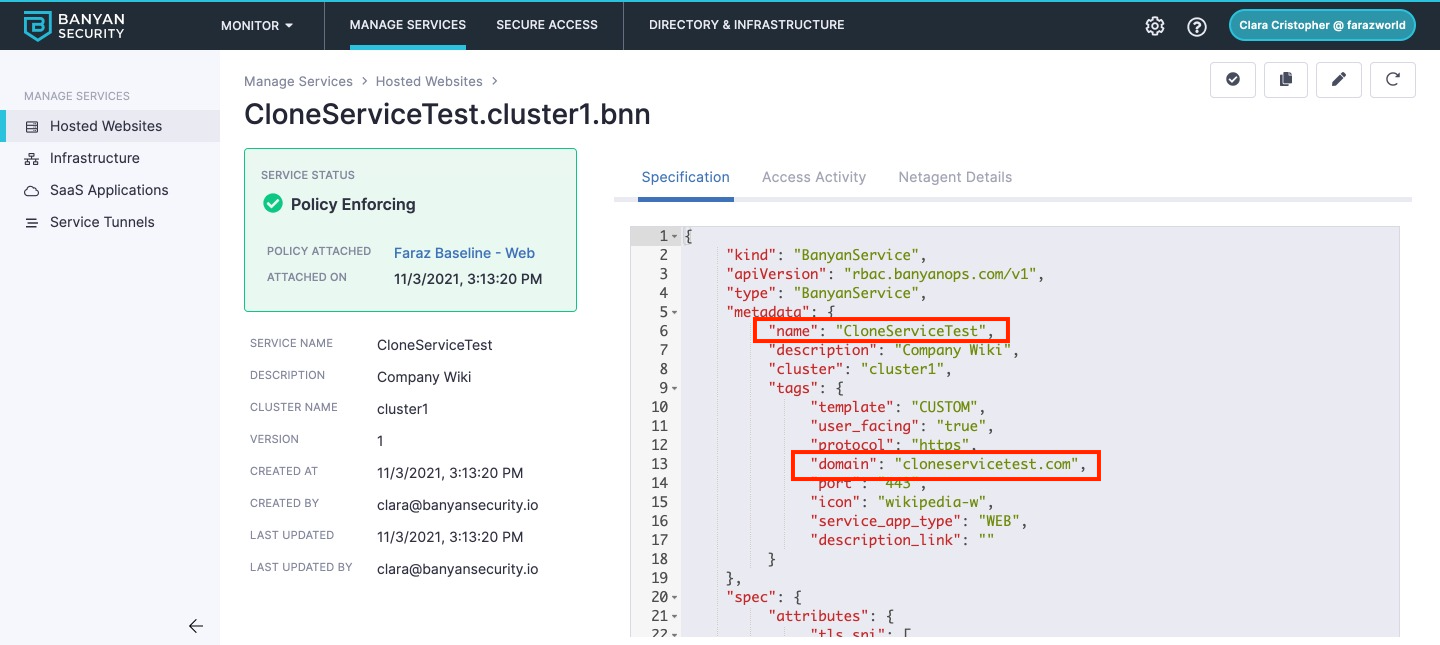This screenshot has height=645, width=1440.
Task: Clone the service using the copy icon
Action: tap(1286, 80)
